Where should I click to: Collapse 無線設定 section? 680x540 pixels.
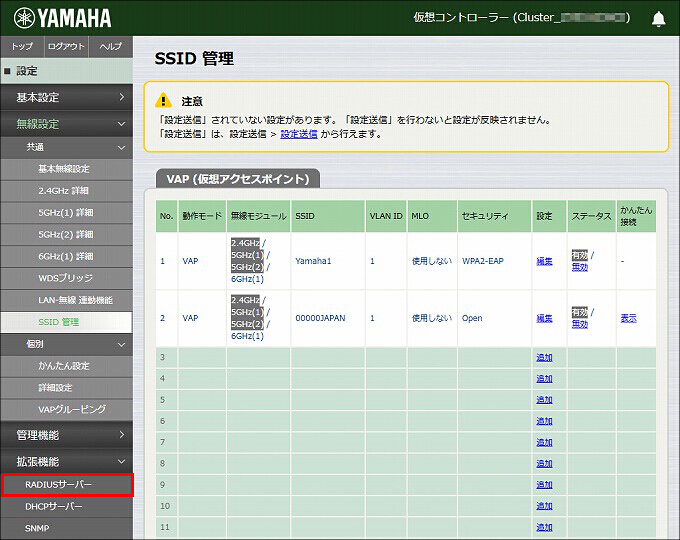(x=66, y=124)
